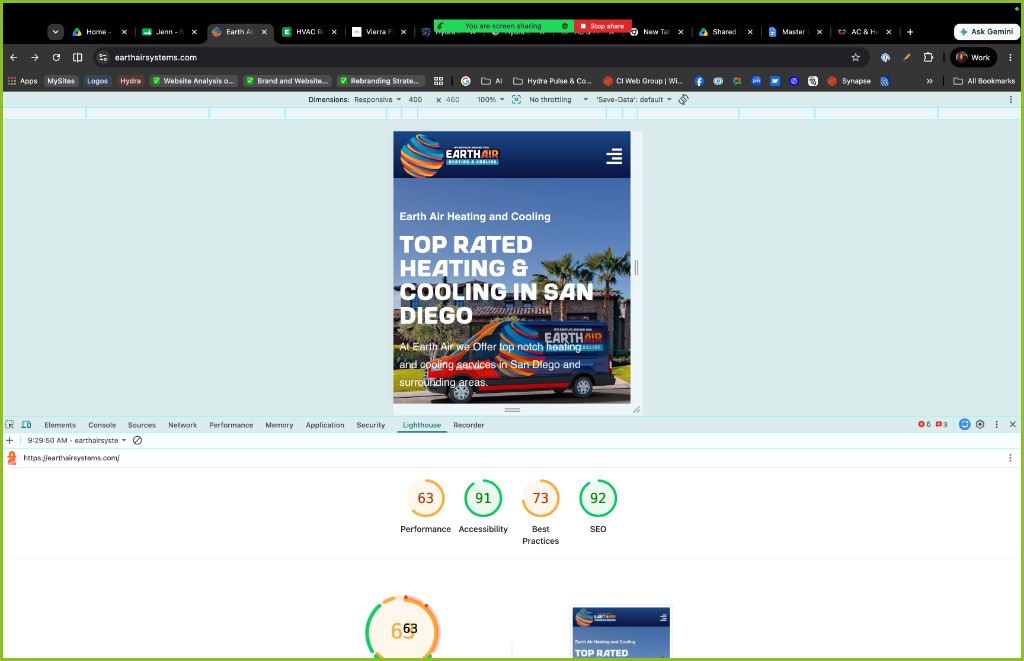
Task: Open device toolbar more options menu
Action: [1010, 100]
